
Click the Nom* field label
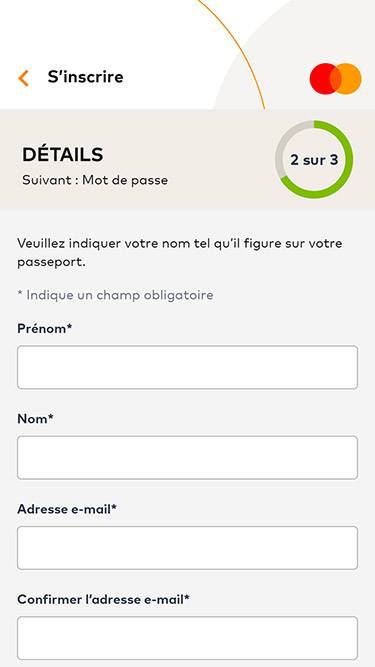click(35, 419)
